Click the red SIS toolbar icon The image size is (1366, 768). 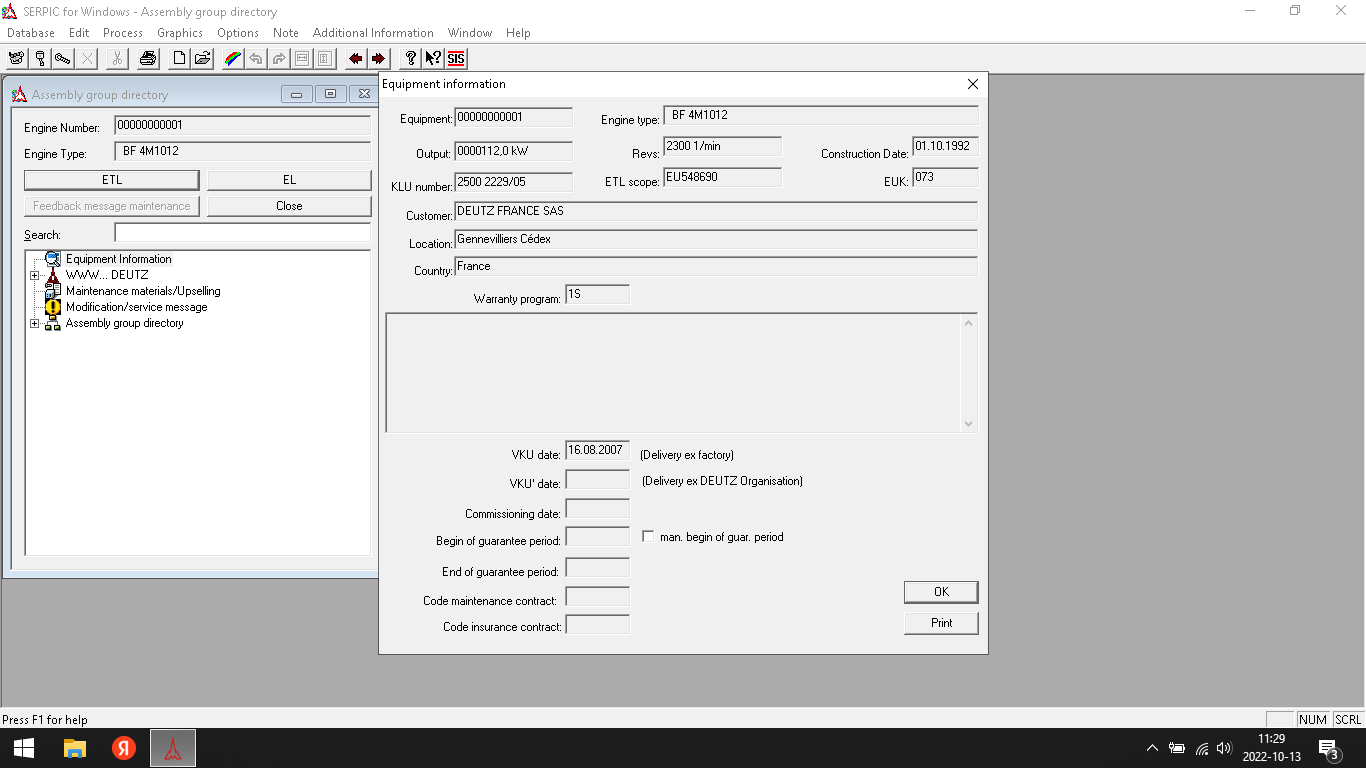click(x=456, y=58)
